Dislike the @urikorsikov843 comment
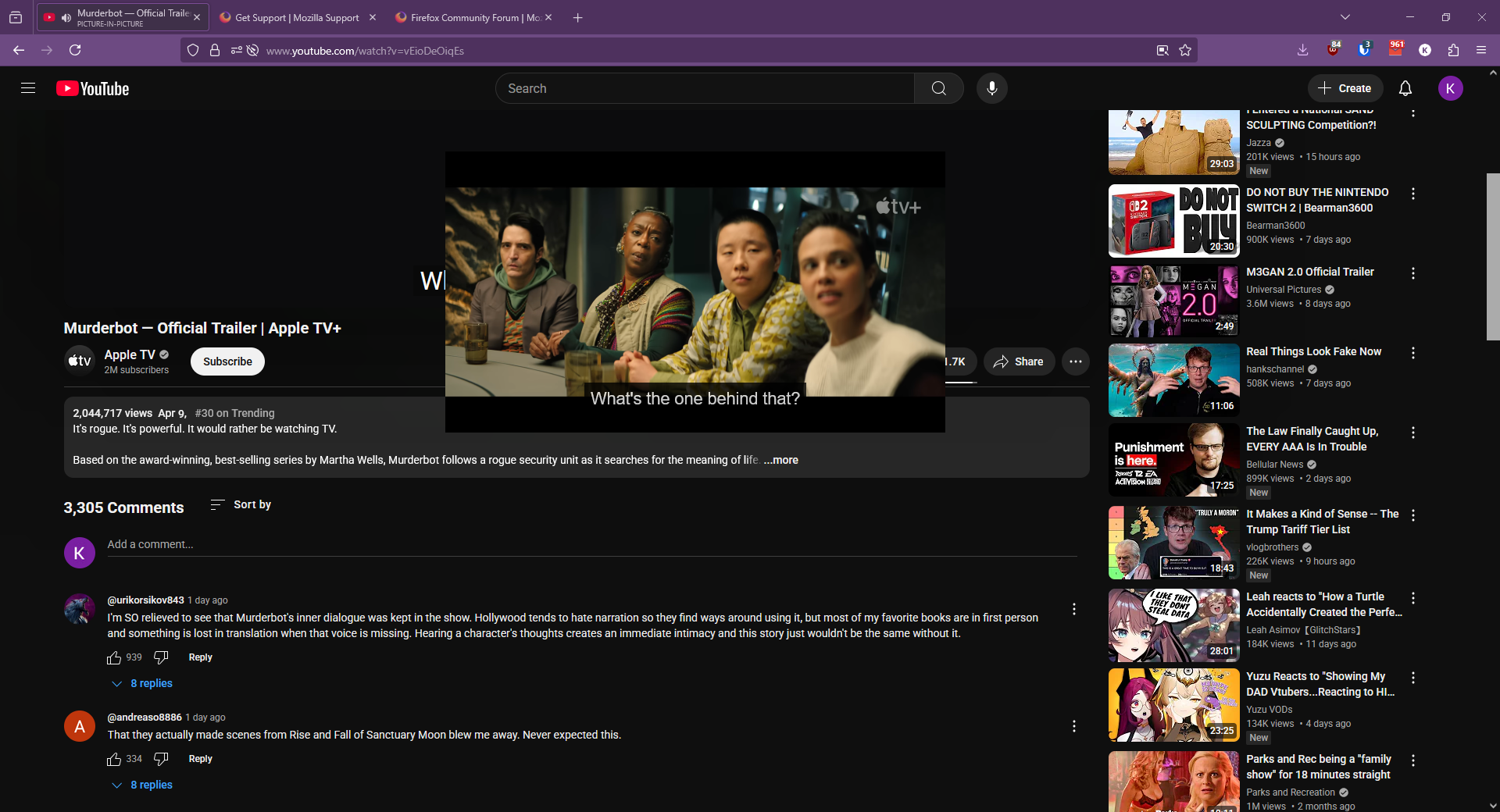 [161, 657]
